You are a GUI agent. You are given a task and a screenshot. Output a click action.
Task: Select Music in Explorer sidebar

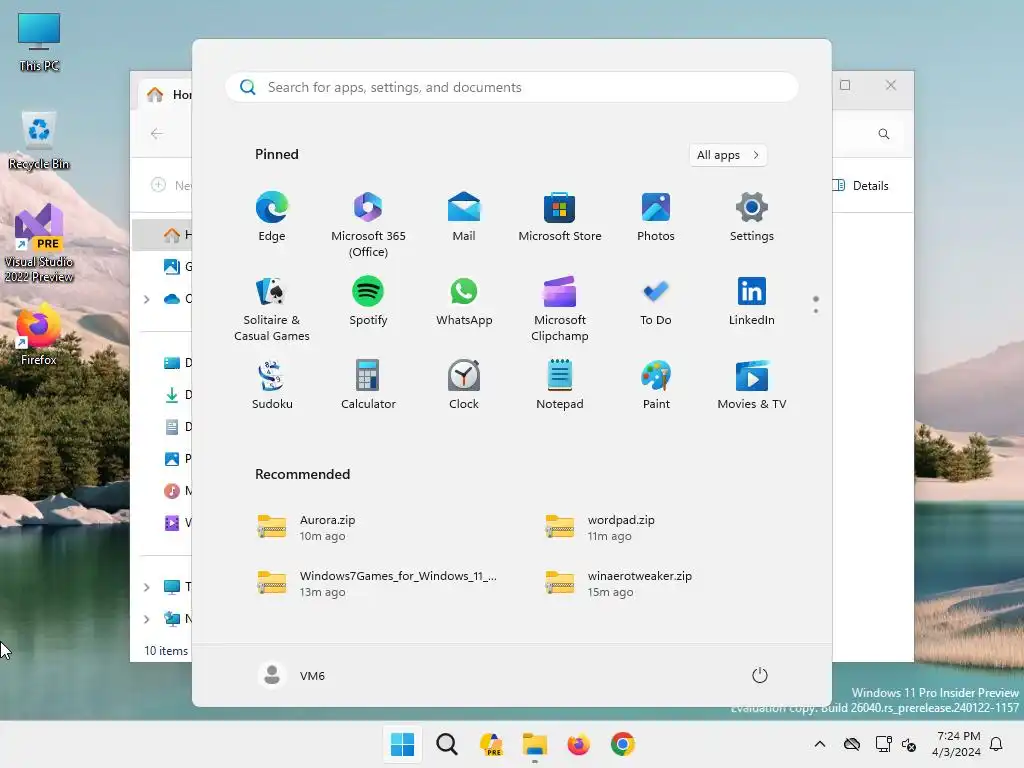coord(178,490)
